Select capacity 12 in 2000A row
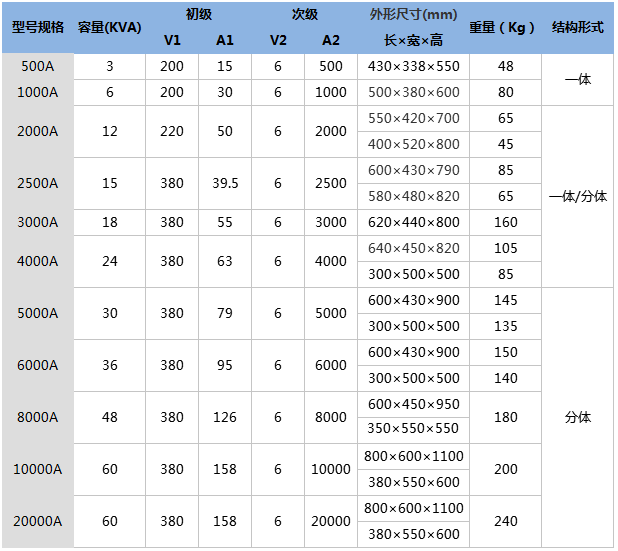 click(110, 131)
